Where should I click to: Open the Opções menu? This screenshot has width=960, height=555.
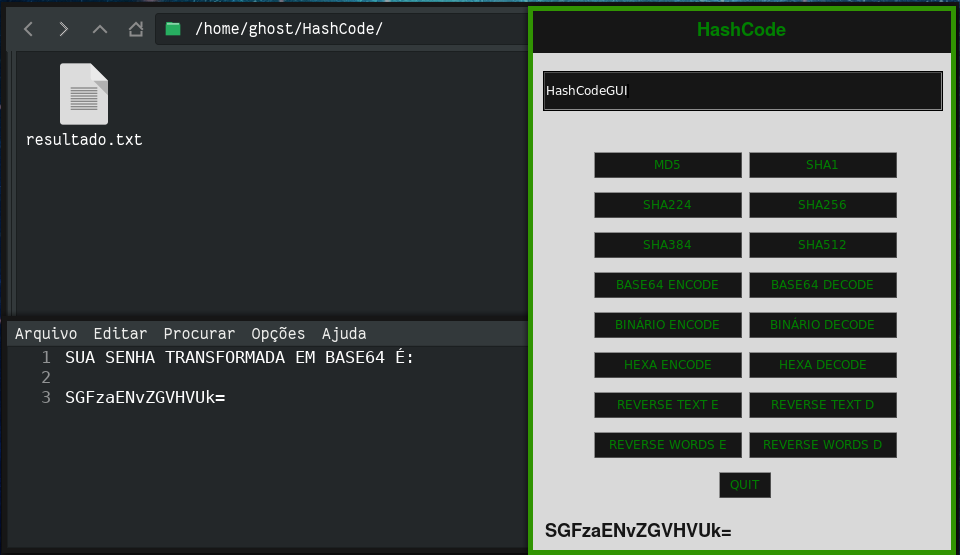(x=278, y=333)
